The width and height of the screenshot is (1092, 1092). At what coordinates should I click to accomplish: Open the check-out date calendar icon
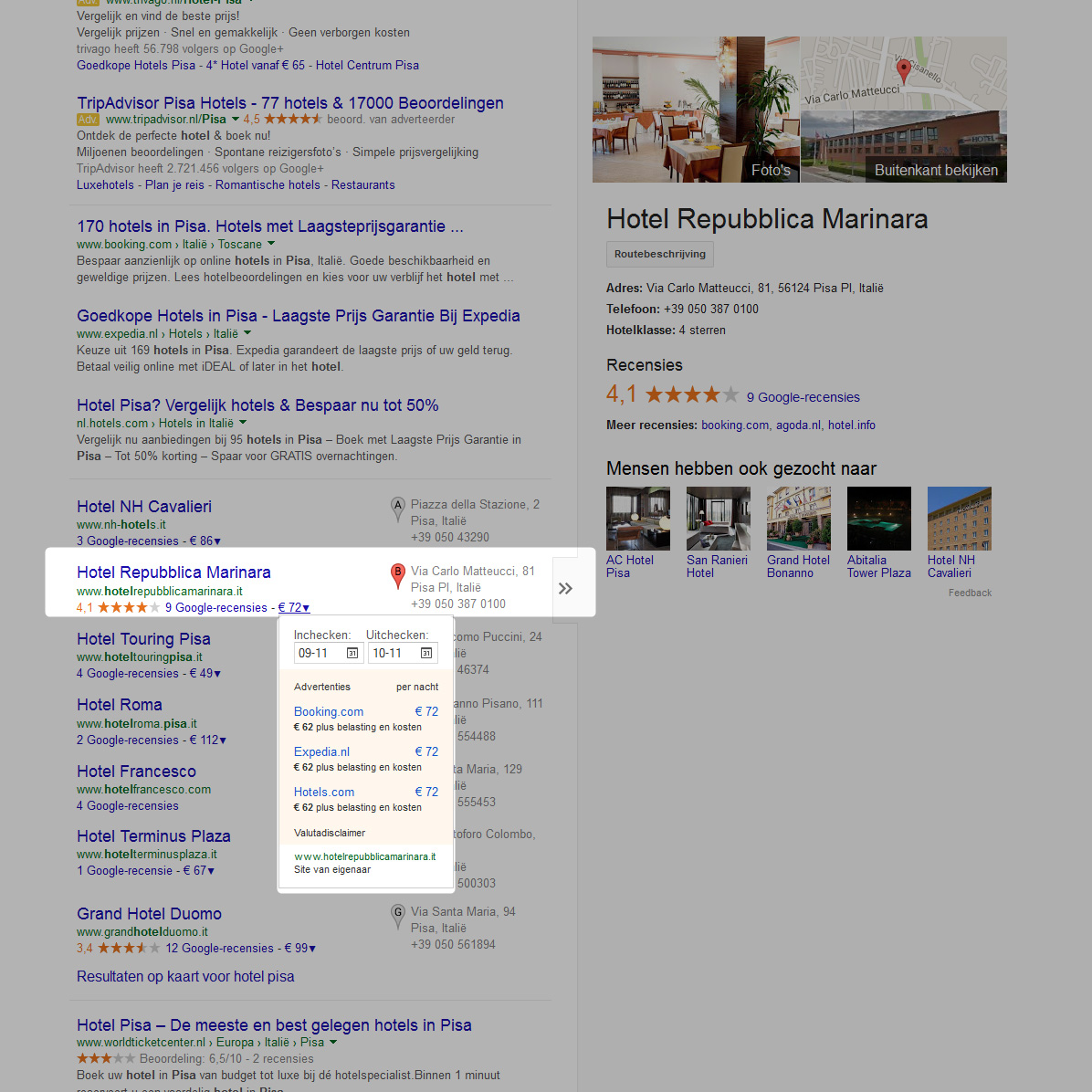426,653
